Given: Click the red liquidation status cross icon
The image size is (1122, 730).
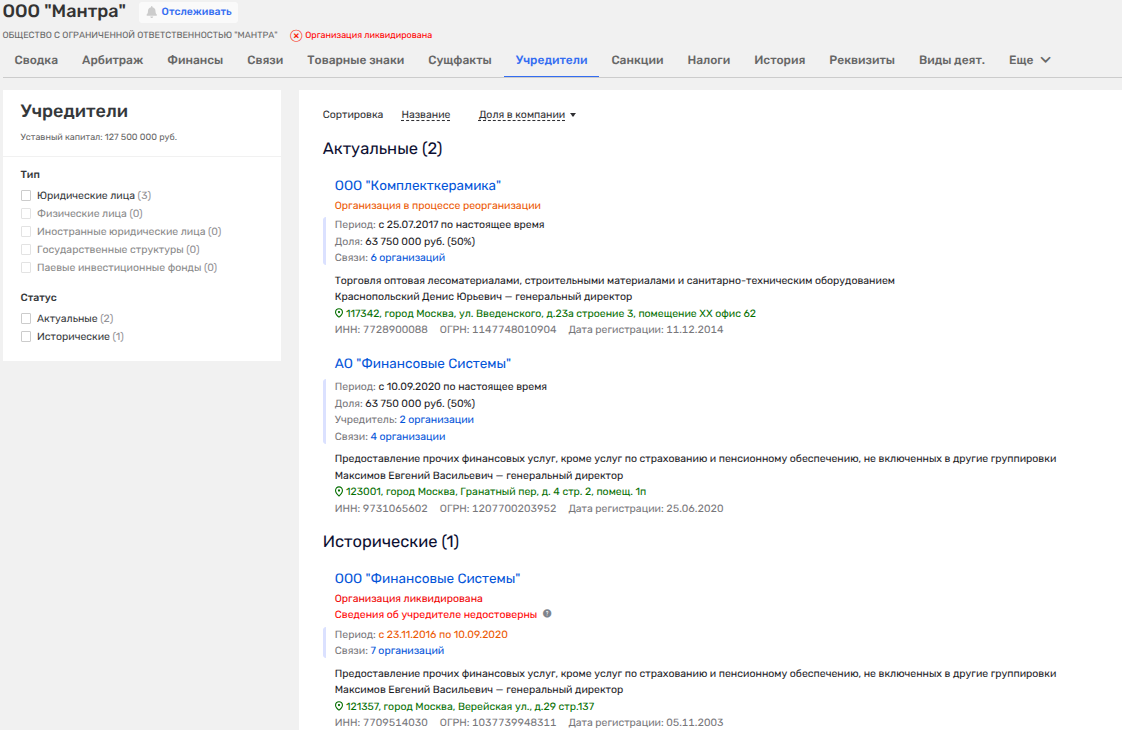Looking at the screenshot, I should (x=296, y=35).
